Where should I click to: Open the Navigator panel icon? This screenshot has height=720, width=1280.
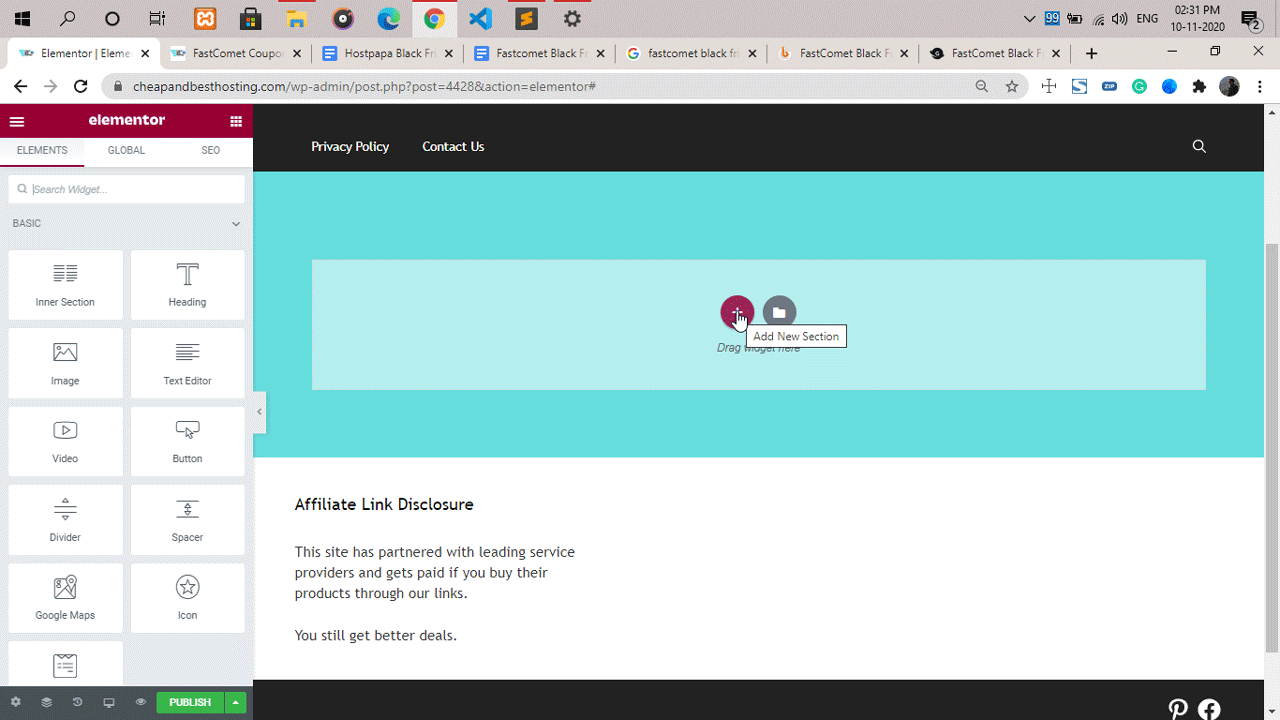(46, 702)
